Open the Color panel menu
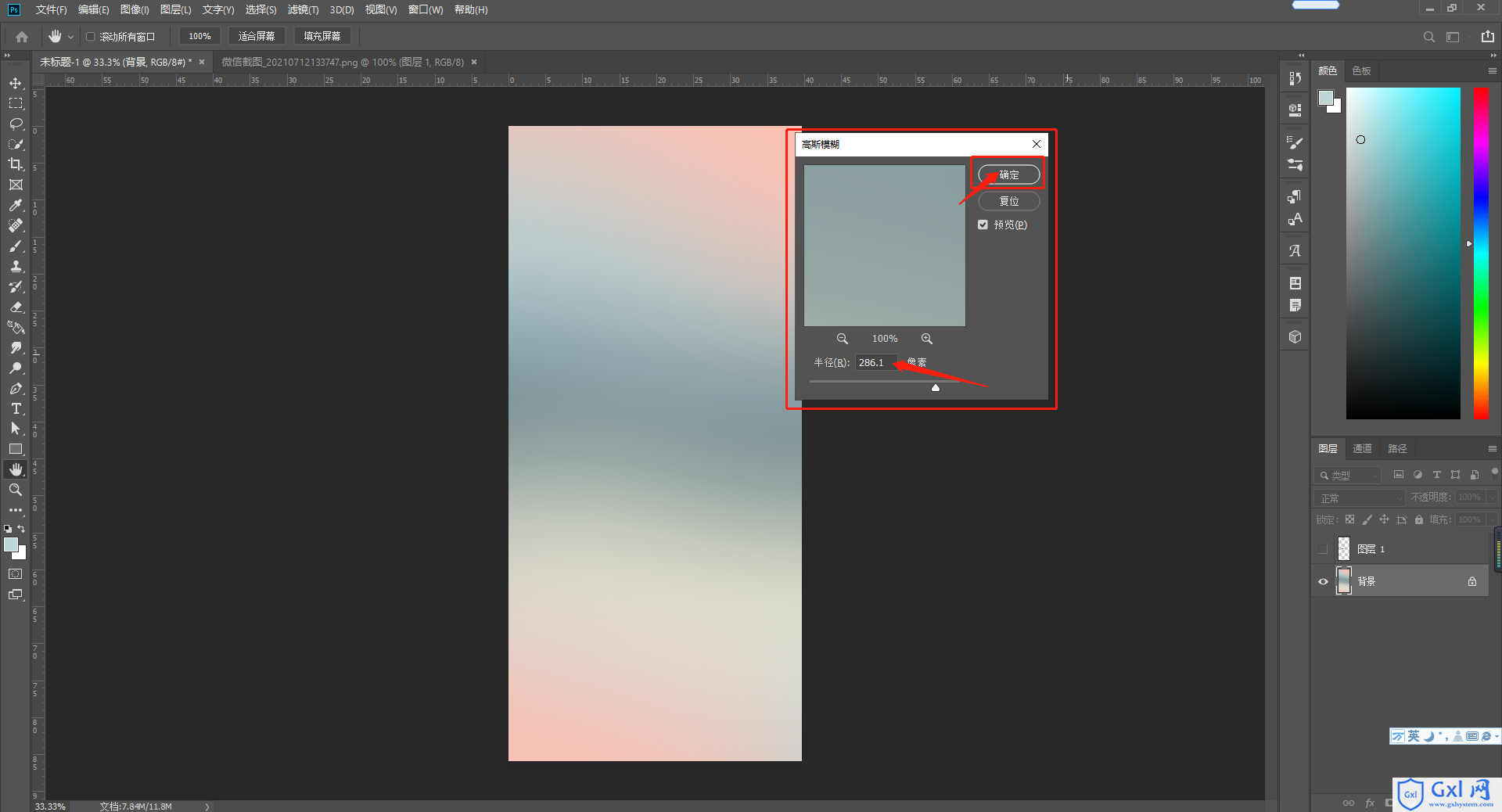 click(1492, 70)
